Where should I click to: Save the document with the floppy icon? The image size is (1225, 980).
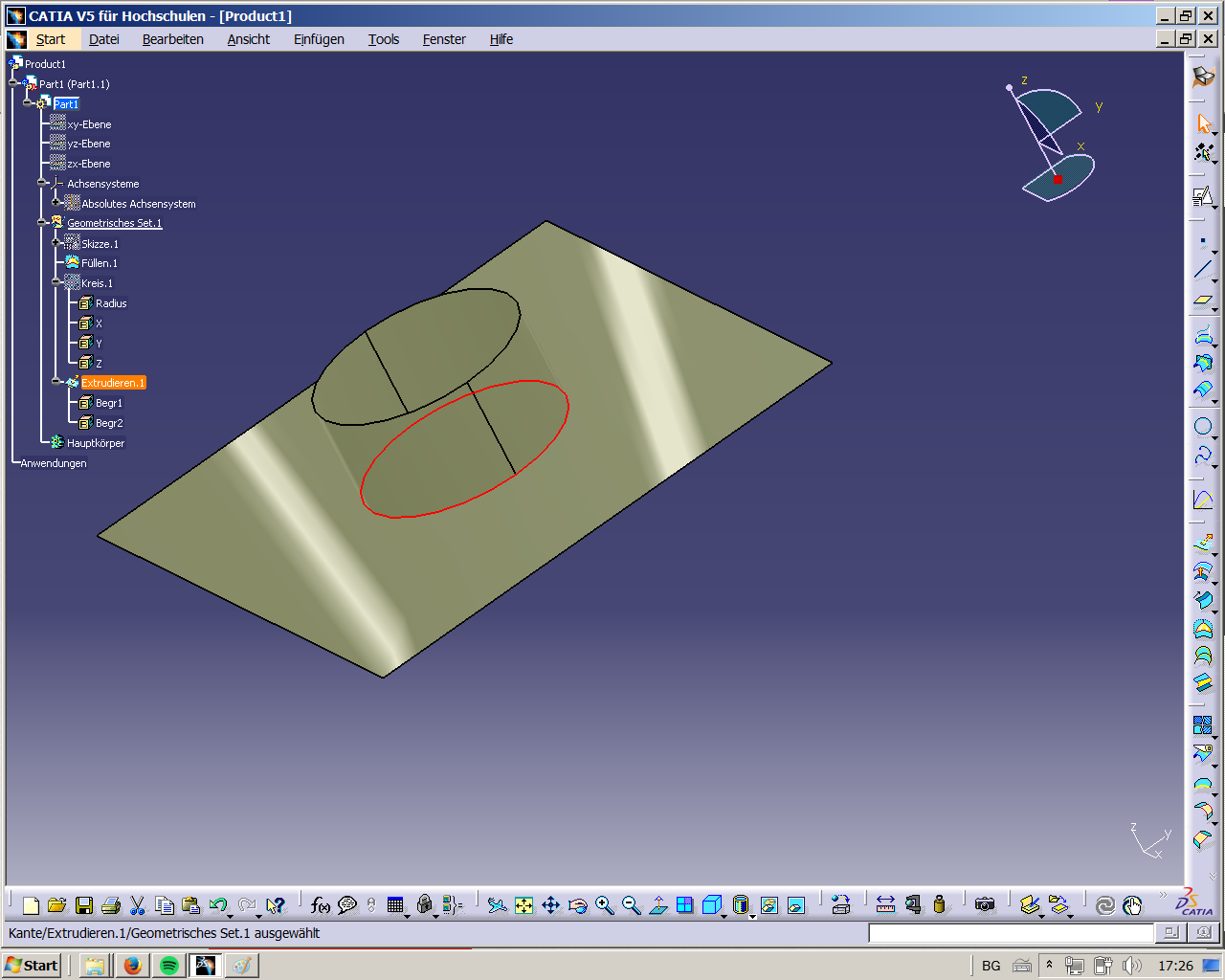tap(84, 905)
